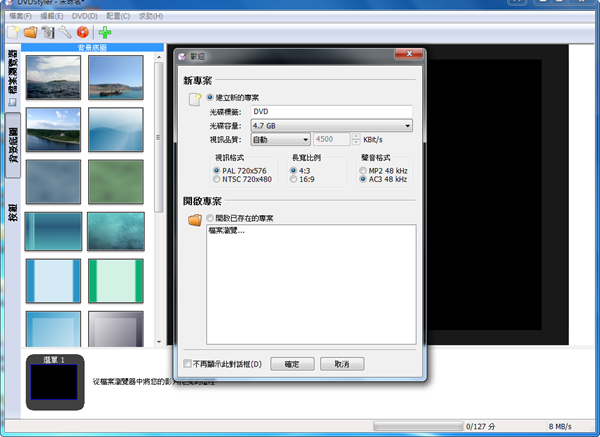Click the disc usage progress bar

point(418,426)
